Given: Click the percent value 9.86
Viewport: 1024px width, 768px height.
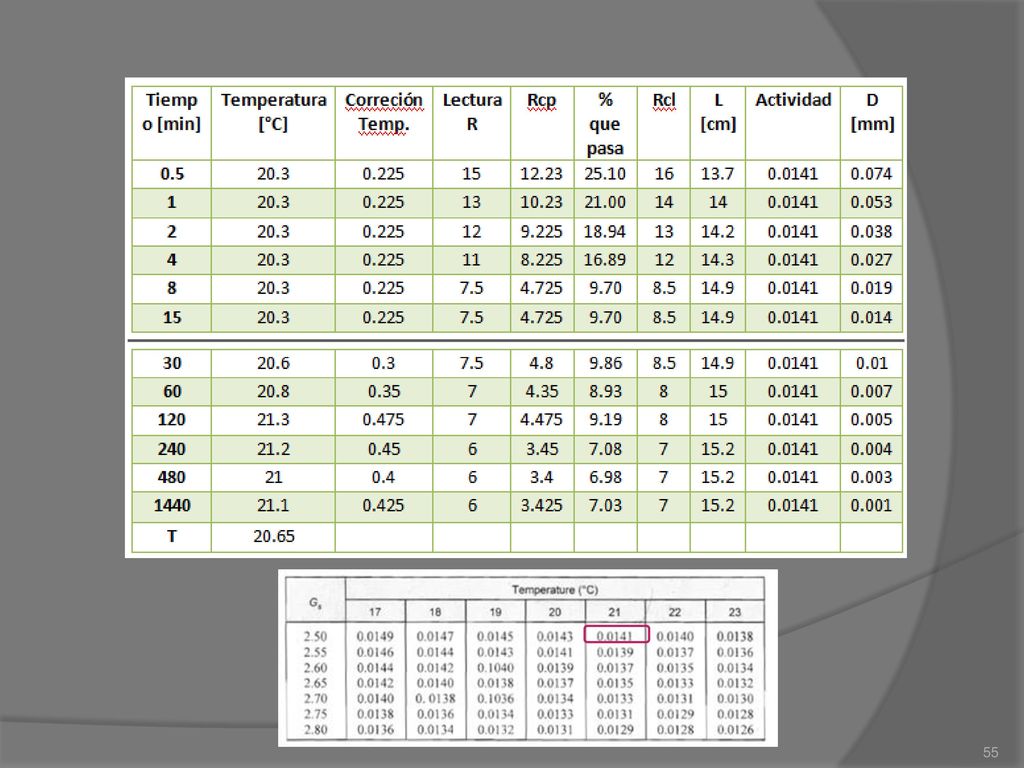Looking at the screenshot, I should click(x=605, y=363).
